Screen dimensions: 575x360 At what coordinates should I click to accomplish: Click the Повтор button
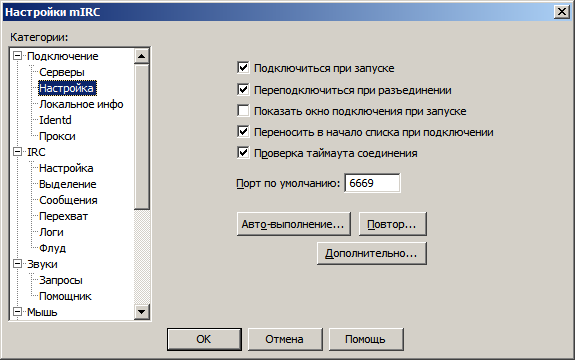pyautogui.click(x=392, y=224)
